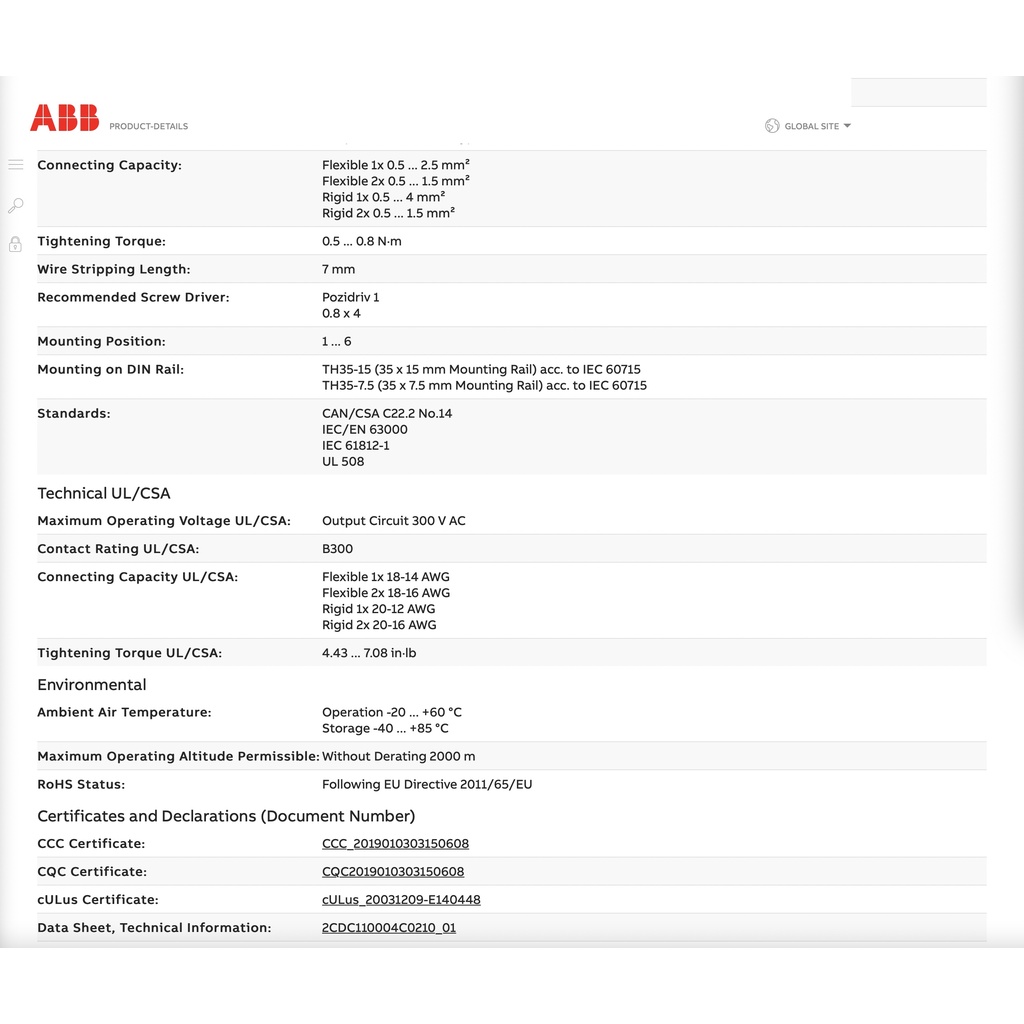Select the 'RoHS Status:' label

[81, 784]
